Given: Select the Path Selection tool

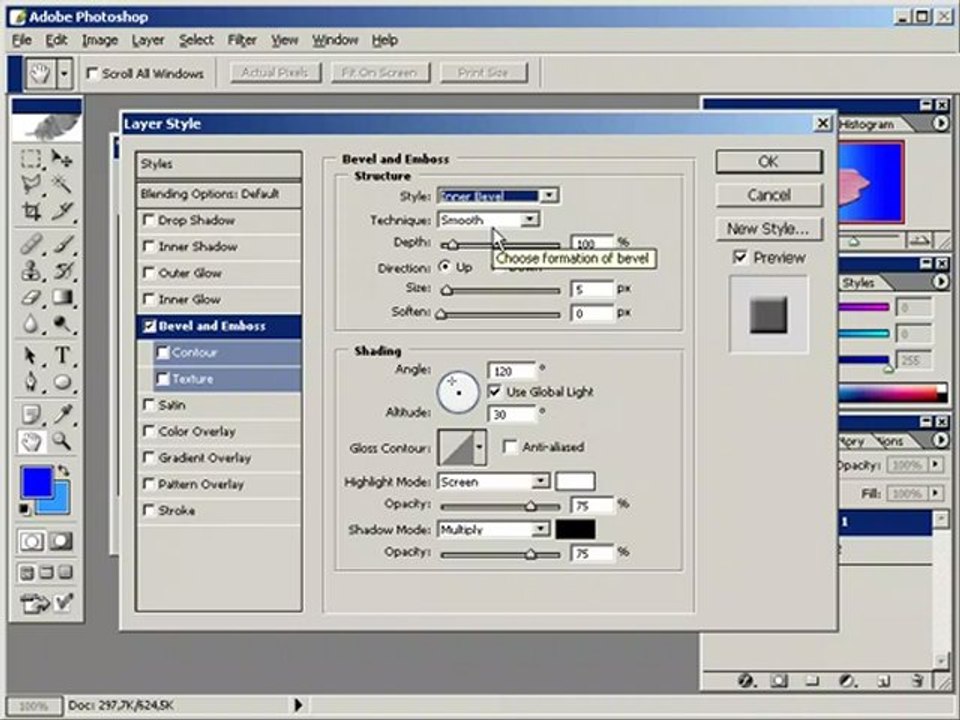Looking at the screenshot, I should (31, 356).
